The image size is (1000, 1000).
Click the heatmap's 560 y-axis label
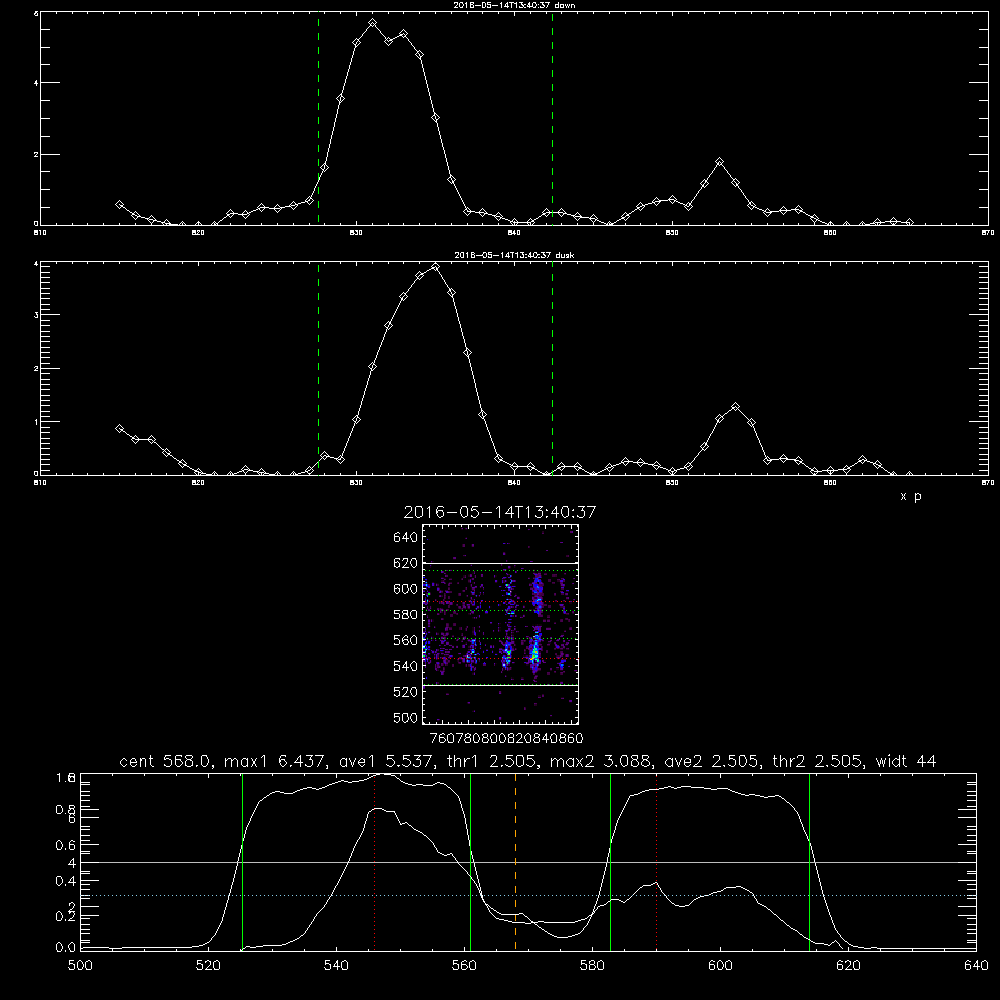(x=406, y=640)
